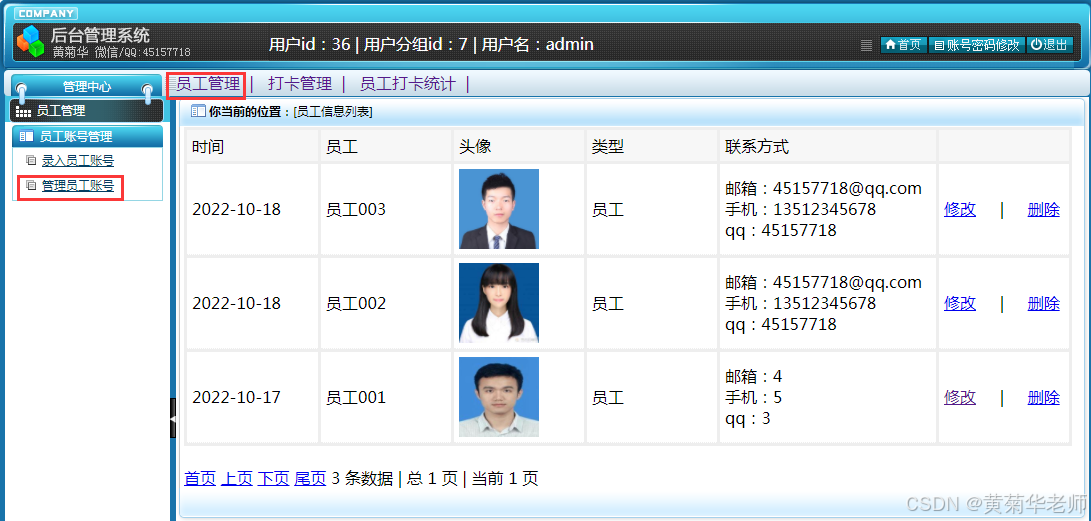Click 删除 for 员工003
This screenshot has height=521, width=1091.
point(1043,209)
